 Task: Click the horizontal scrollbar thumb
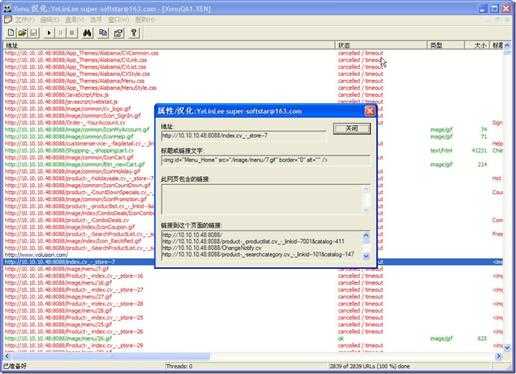pyautogui.click(x=110, y=356)
